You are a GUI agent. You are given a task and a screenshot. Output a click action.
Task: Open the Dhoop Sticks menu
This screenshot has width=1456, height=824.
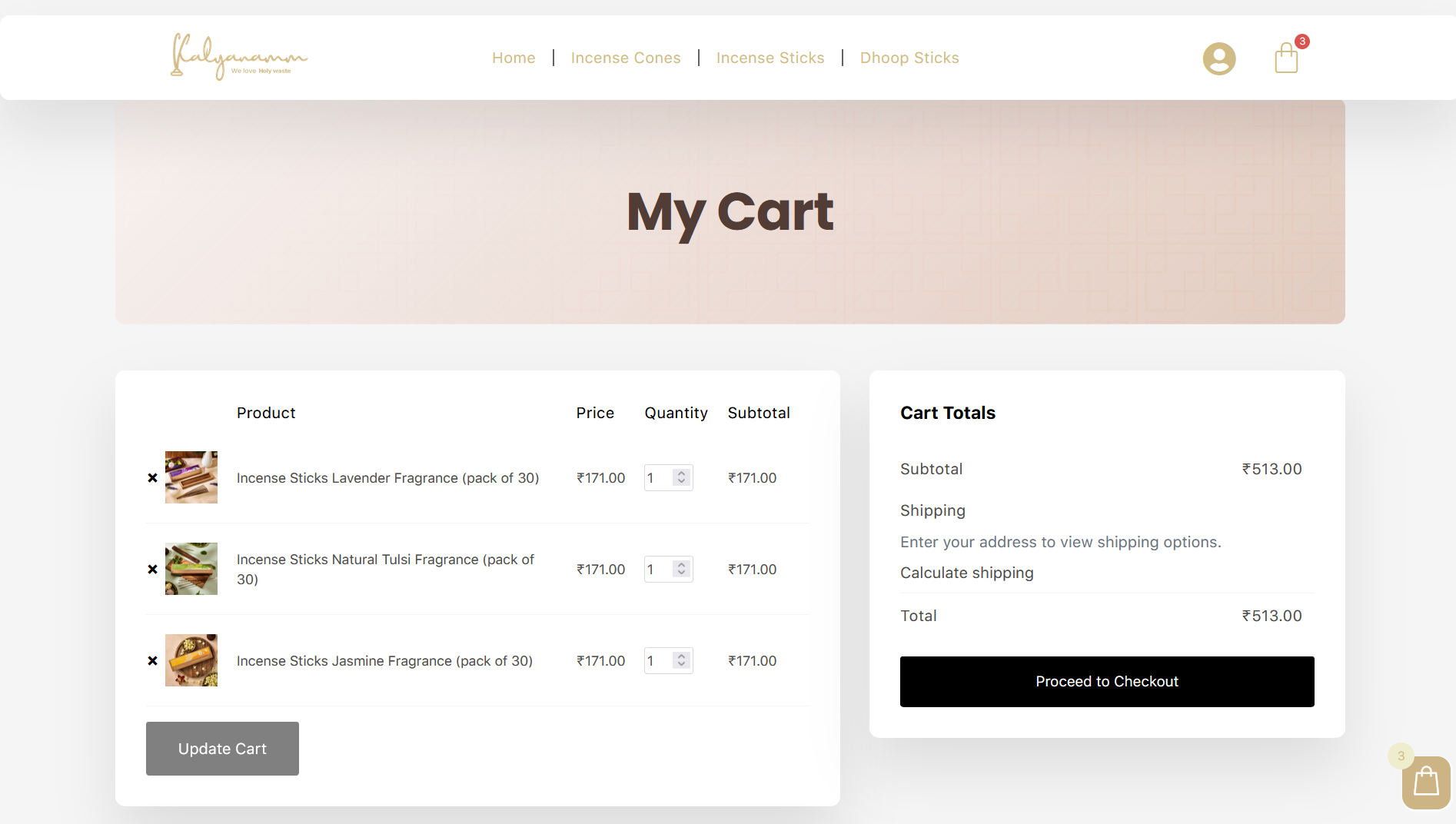(909, 58)
